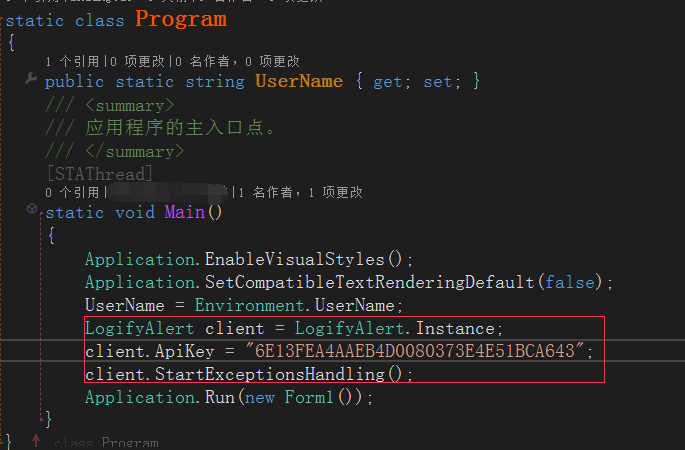Click the wrench icon beside UserName property
Image resolution: width=685 pixels, height=450 pixels.
tap(30, 80)
